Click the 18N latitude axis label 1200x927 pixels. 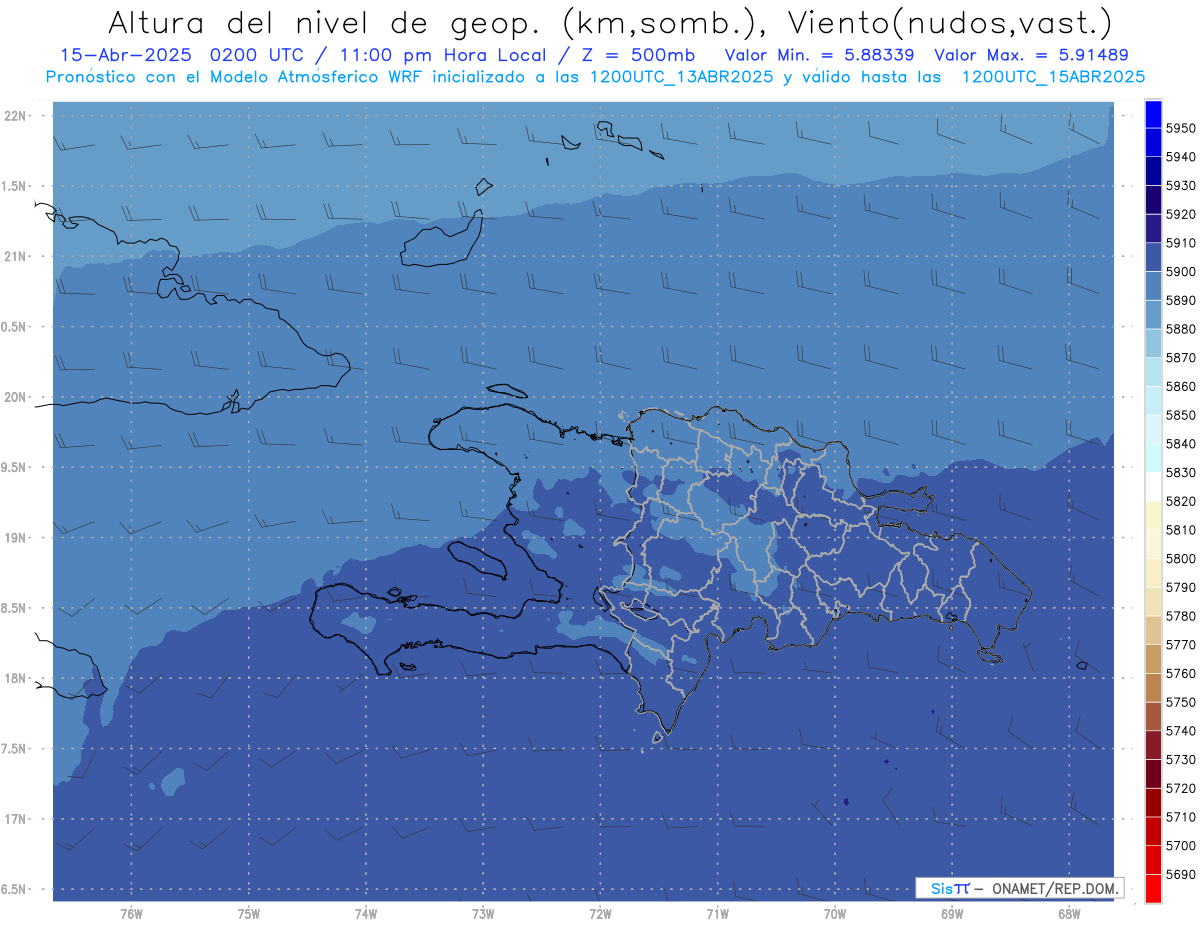click(16, 678)
